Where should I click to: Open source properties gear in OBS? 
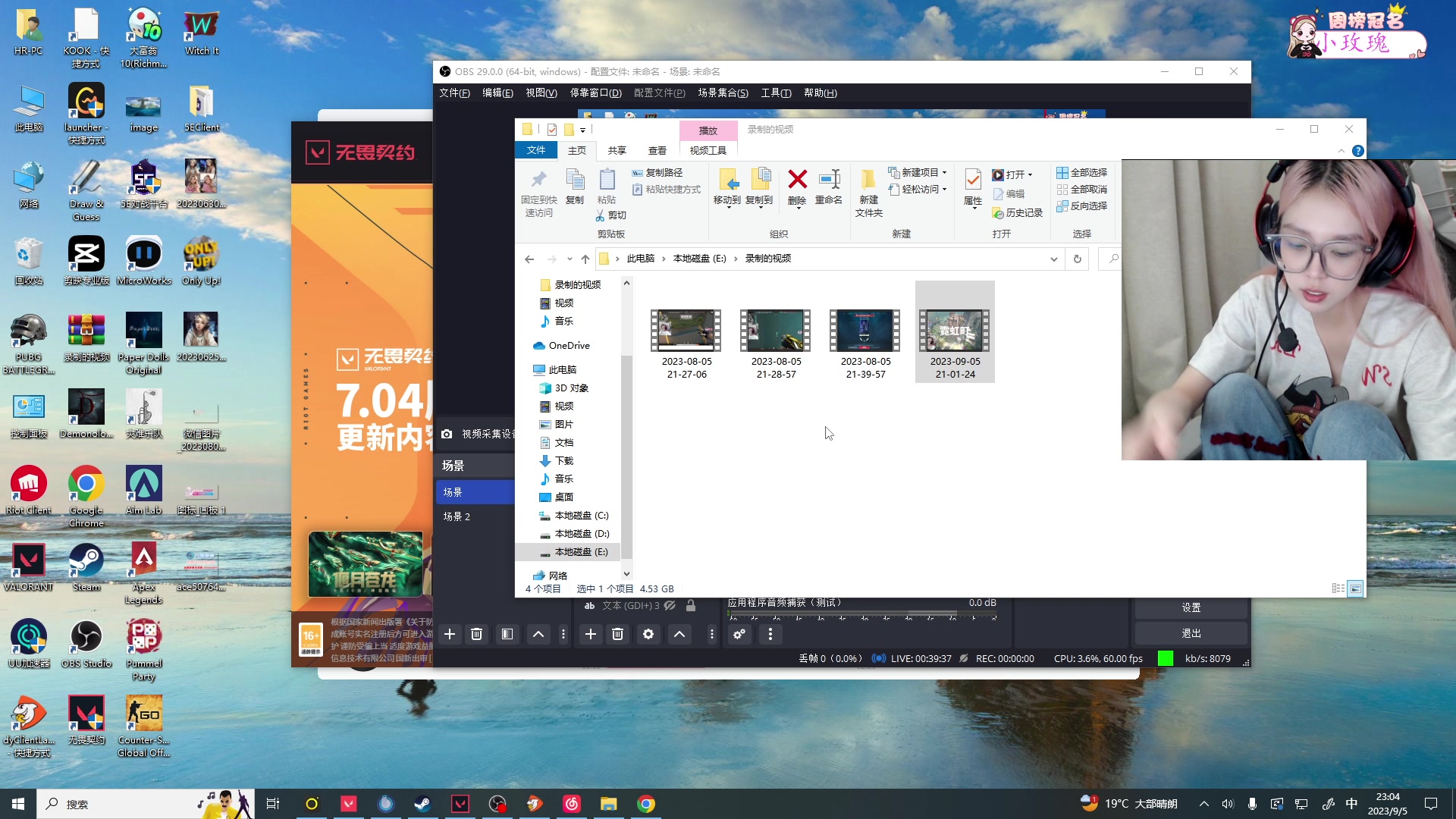[648, 634]
